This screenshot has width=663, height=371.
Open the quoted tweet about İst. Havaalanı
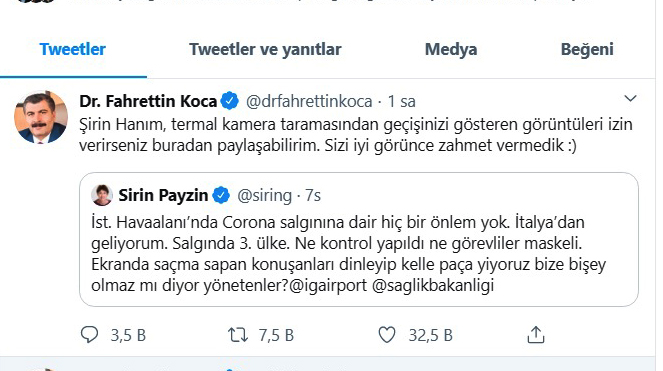click(x=359, y=239)
